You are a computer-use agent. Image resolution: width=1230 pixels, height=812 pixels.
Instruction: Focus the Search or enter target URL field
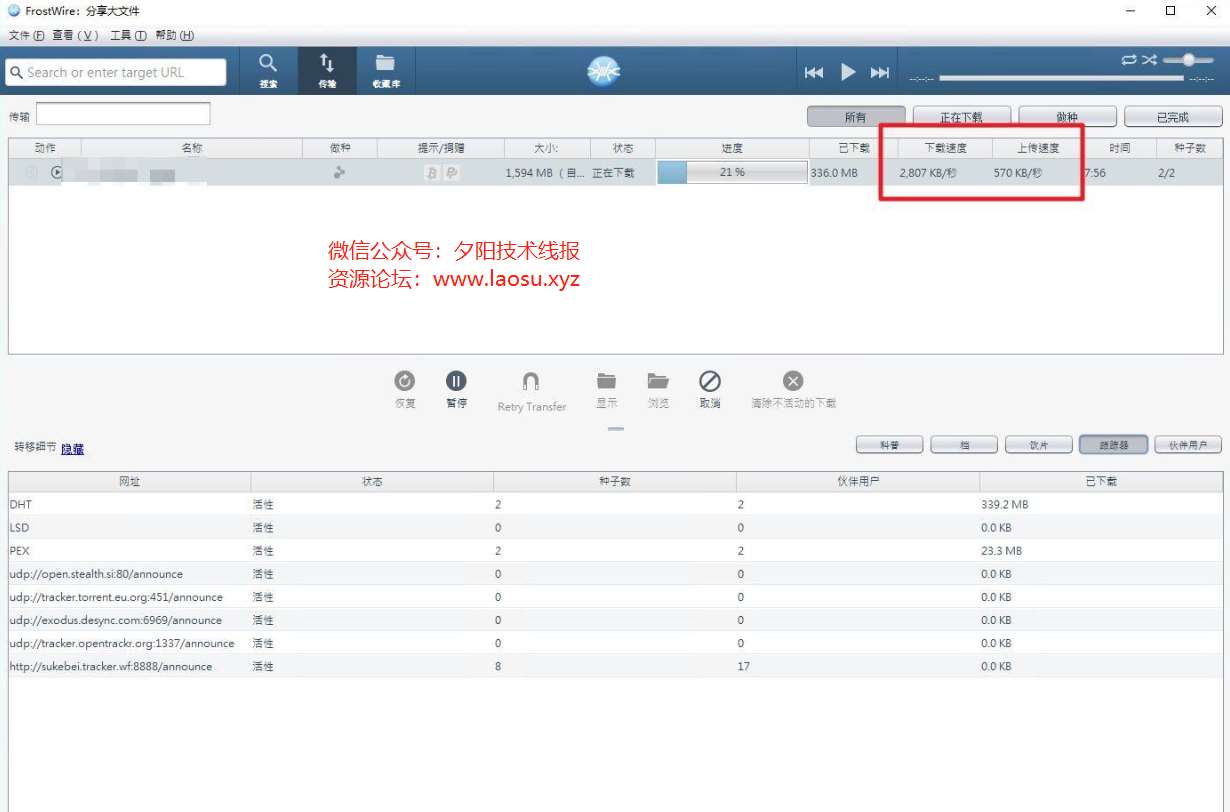[116, 72]
